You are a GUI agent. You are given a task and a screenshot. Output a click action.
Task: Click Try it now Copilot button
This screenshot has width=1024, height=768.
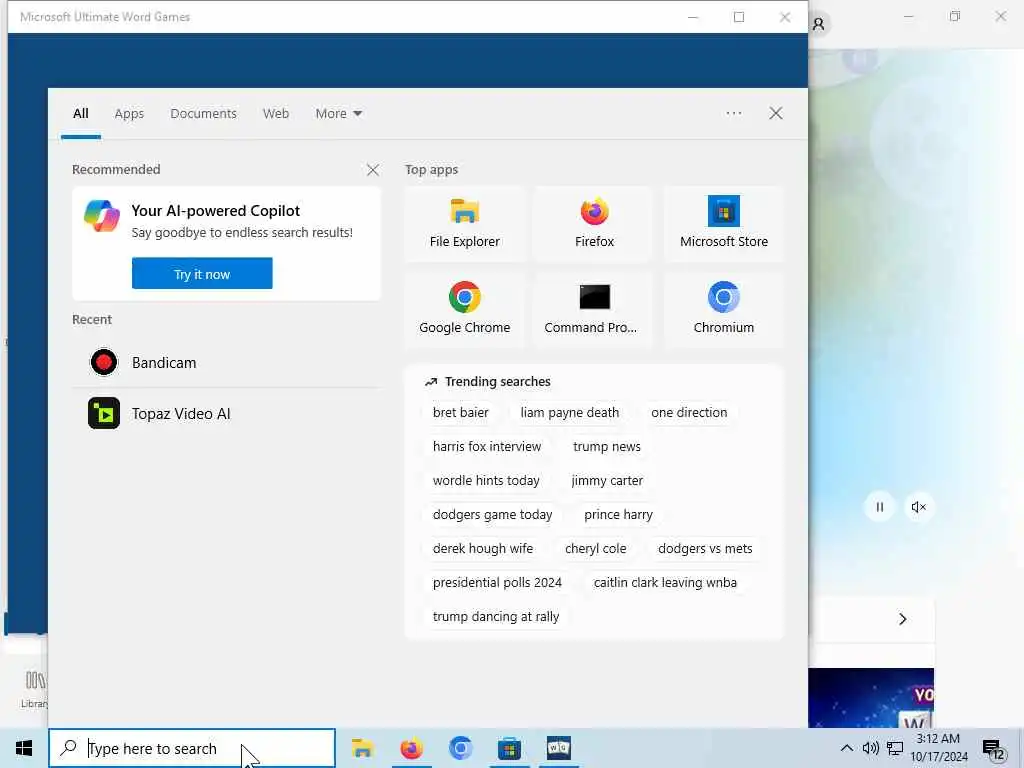202,274
